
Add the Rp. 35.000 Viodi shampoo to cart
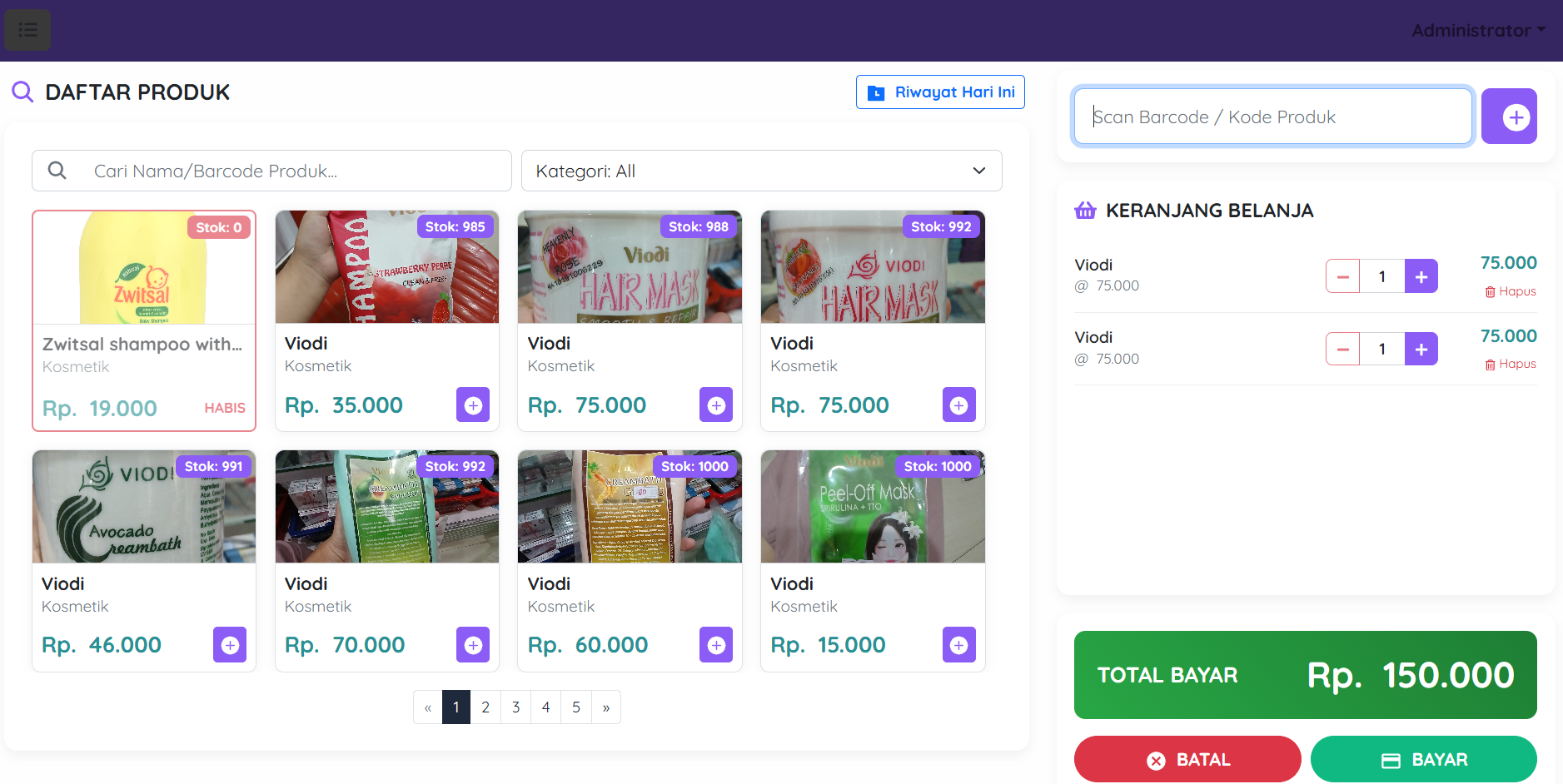473,405
